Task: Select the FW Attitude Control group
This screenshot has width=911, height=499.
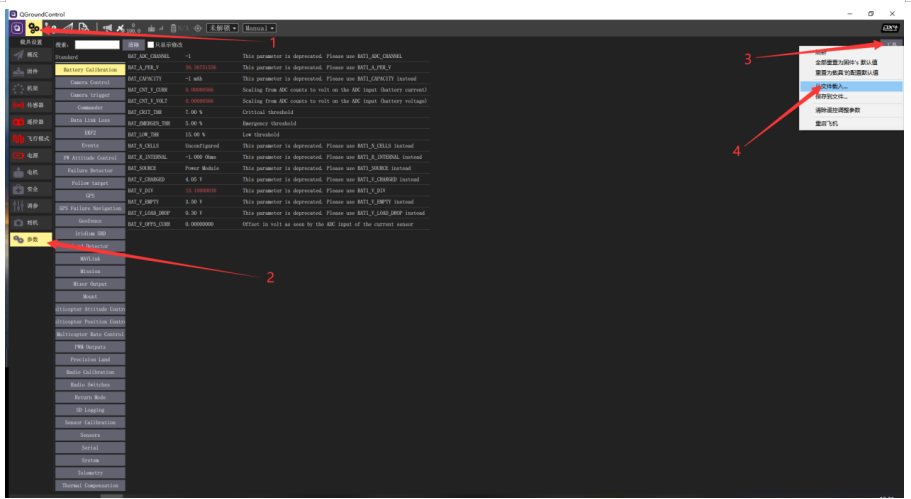Action: pyautogui.click(x=90, y=158)
